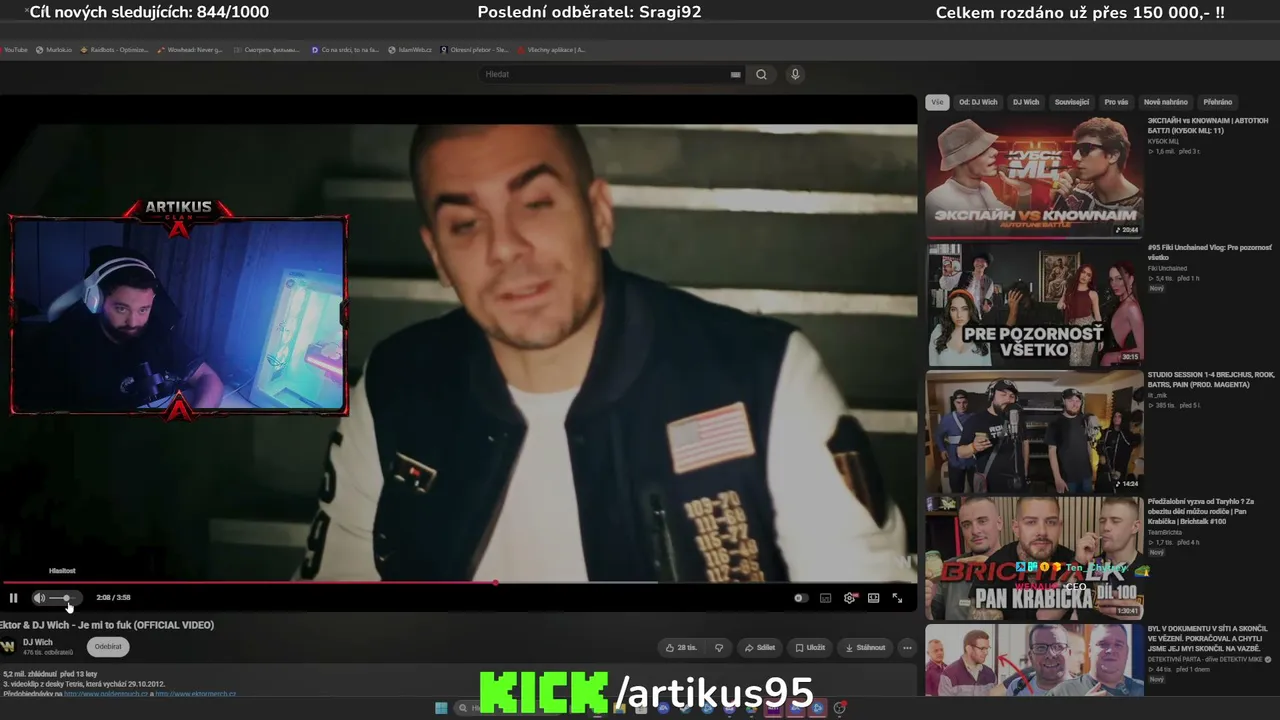Screen dimensions: 1280x720
Task: Select the Pro vás filter chip
Action: (1116, 102)
